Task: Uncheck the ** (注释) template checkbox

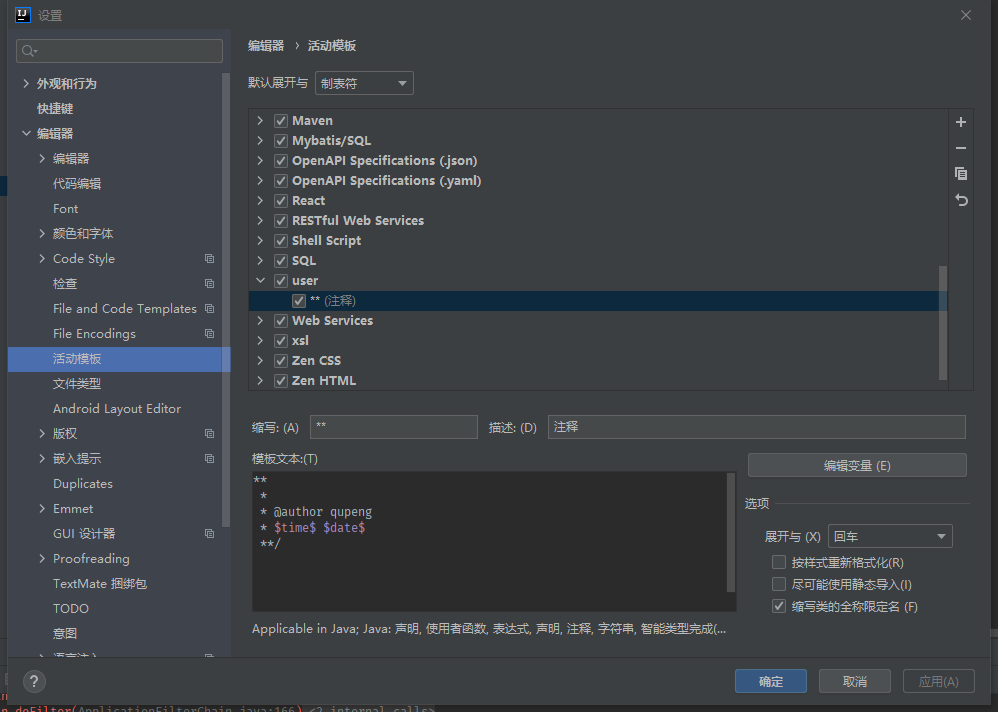Action: [x=299, y=301]
